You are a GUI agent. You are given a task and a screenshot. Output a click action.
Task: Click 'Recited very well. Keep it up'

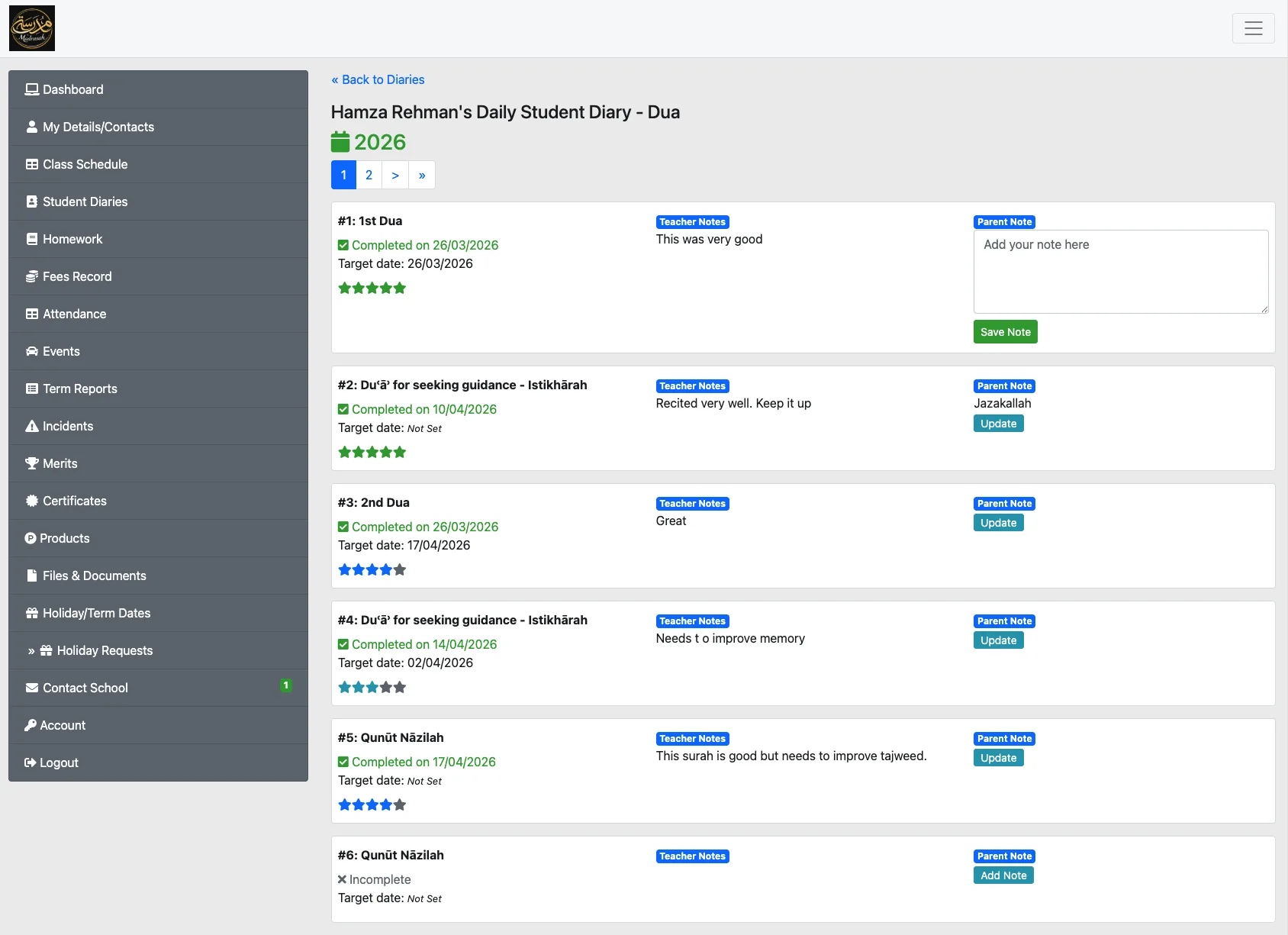pos(733,403)
